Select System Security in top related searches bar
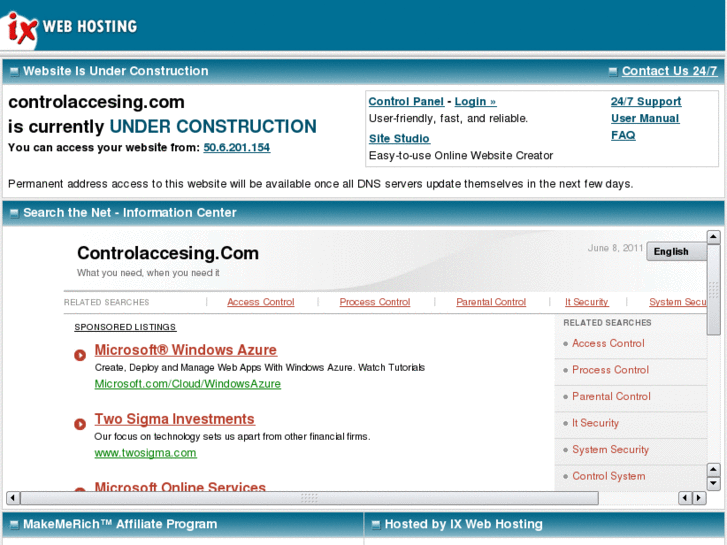Image resolution: width=727 pixels, height=545 pixels. (x=677, y=302)
